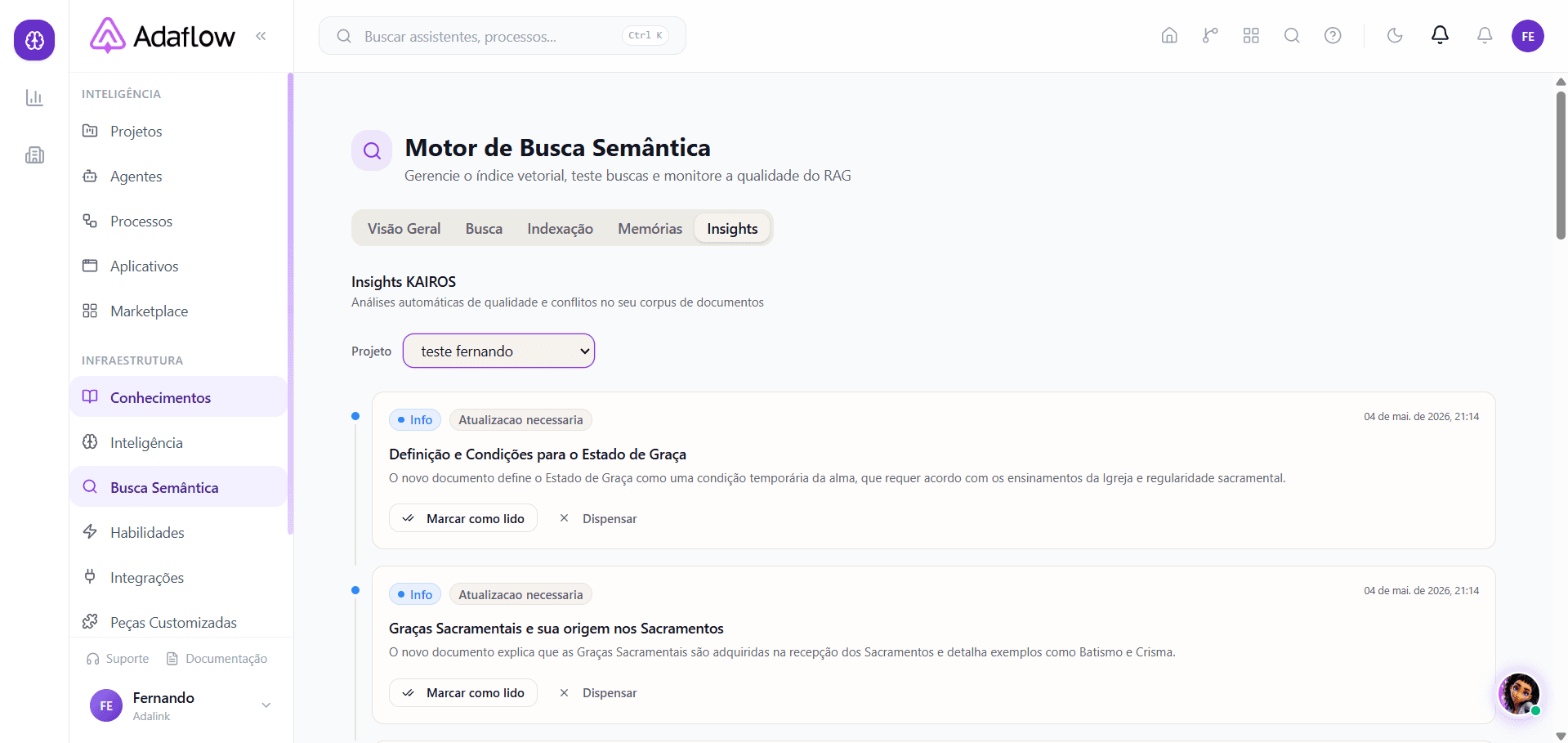The image size is (1568, 743).
Task: Click the Agentes robot icon
Action: pyautogui.click(x=90, y=176)
